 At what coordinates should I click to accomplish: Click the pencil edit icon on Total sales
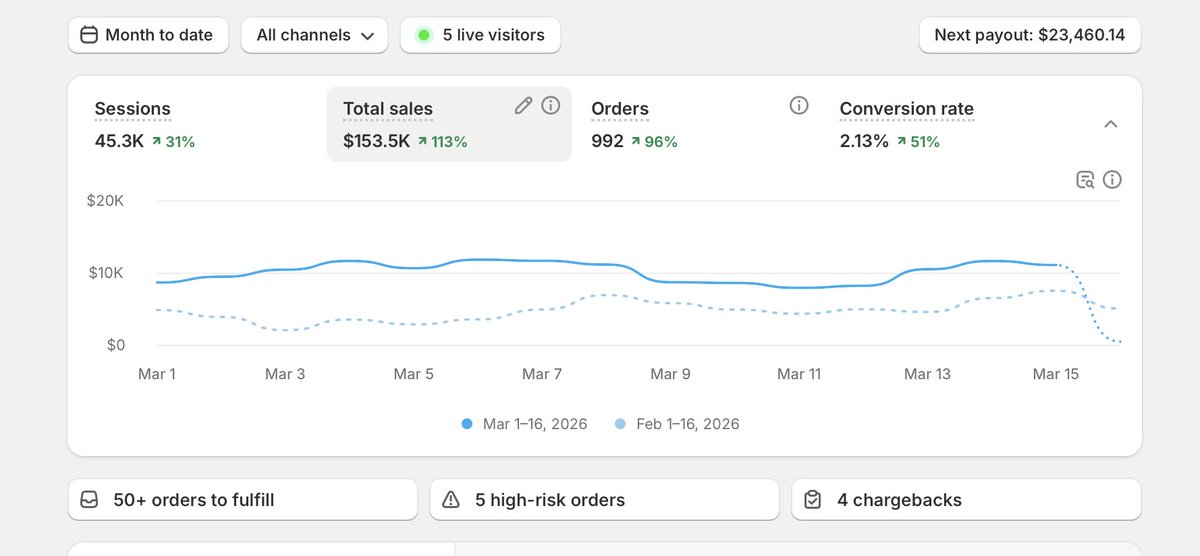pyautogui.click(x=523, y=105)
